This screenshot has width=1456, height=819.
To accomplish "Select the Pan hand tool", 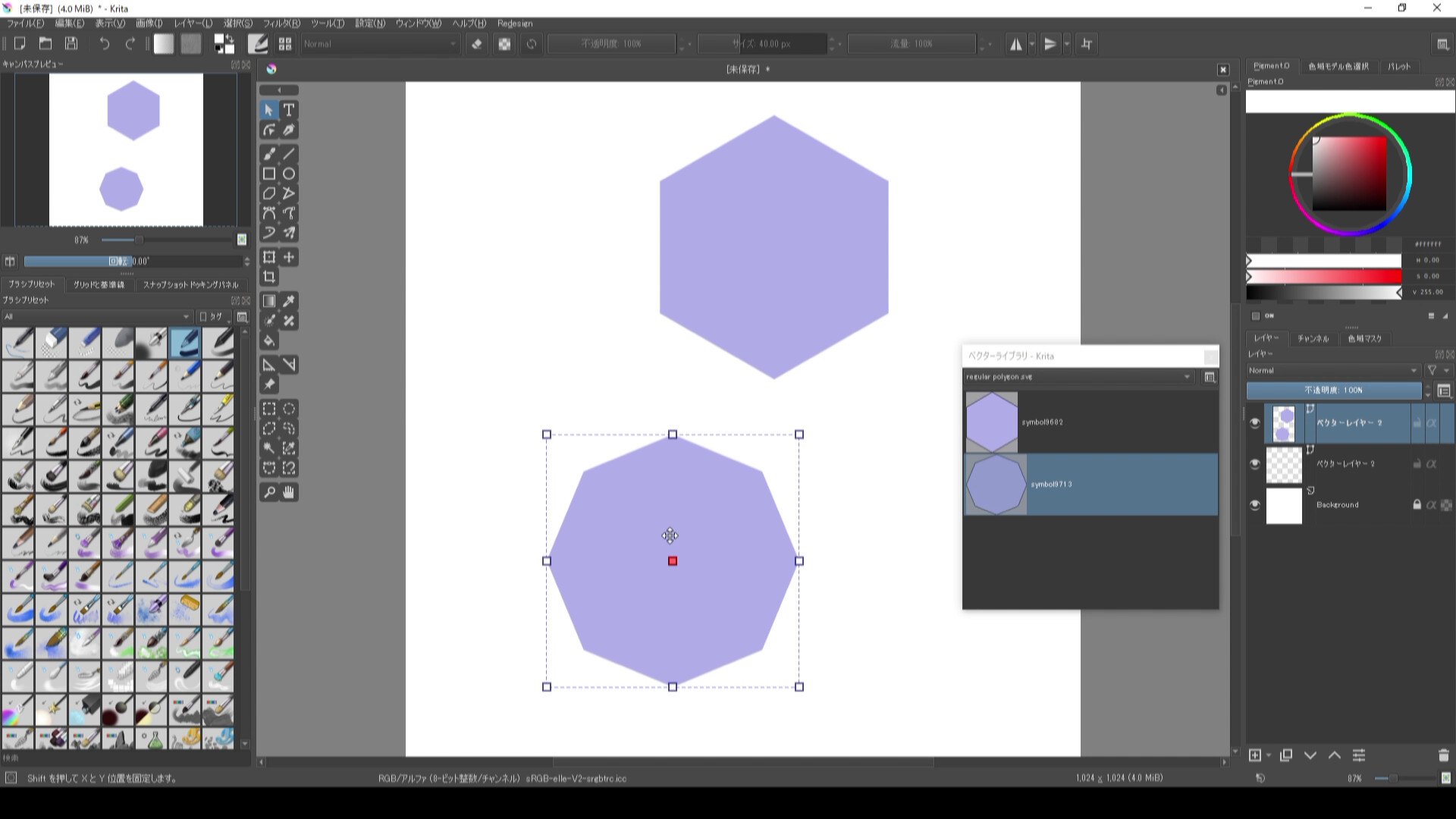I will click(x=289, y=492).
